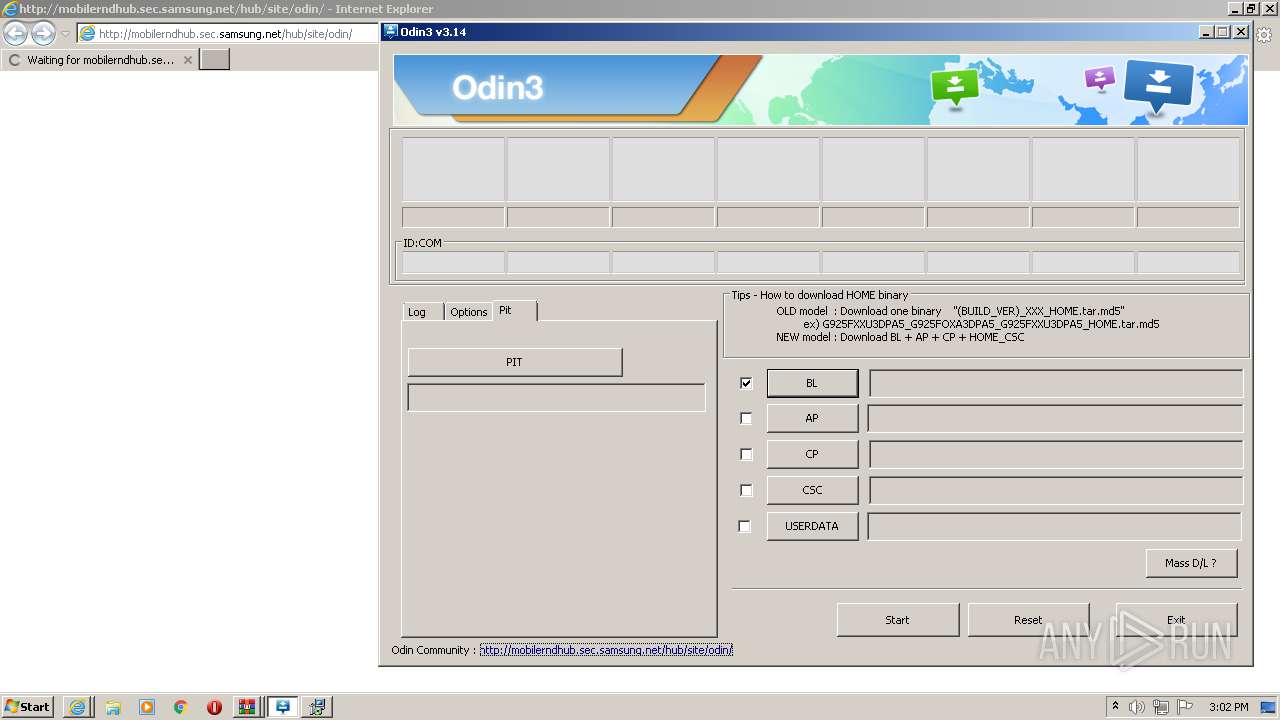
Task: Click the Reset button in Odin3
Action: 1028,620
